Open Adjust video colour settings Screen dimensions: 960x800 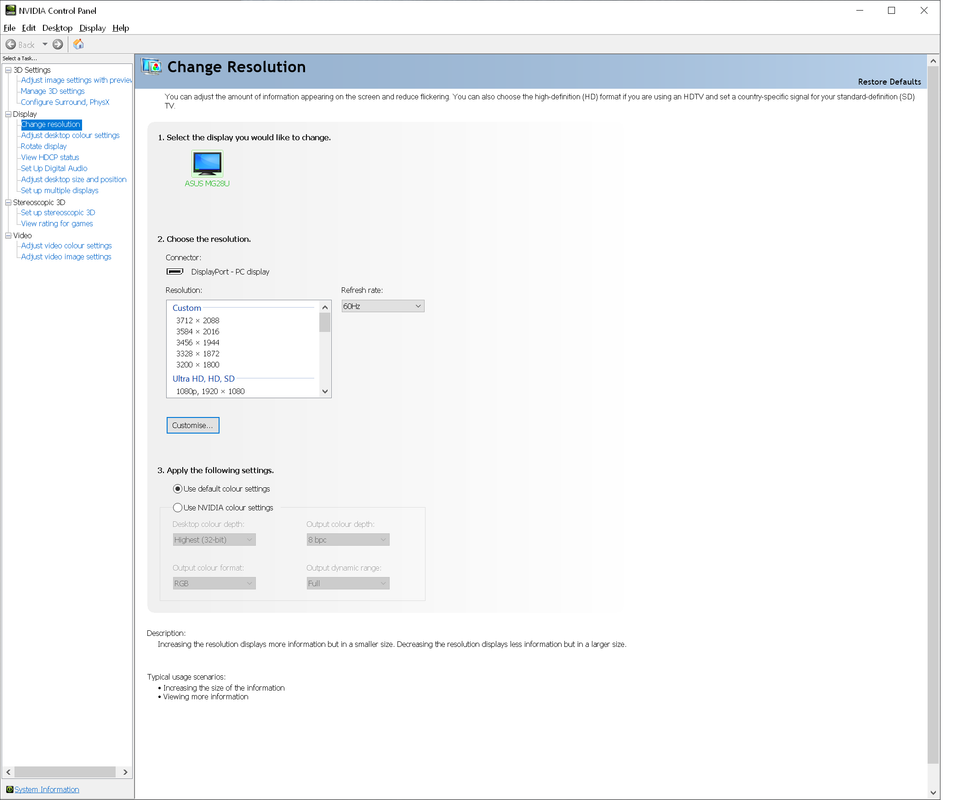coord(66,245)
